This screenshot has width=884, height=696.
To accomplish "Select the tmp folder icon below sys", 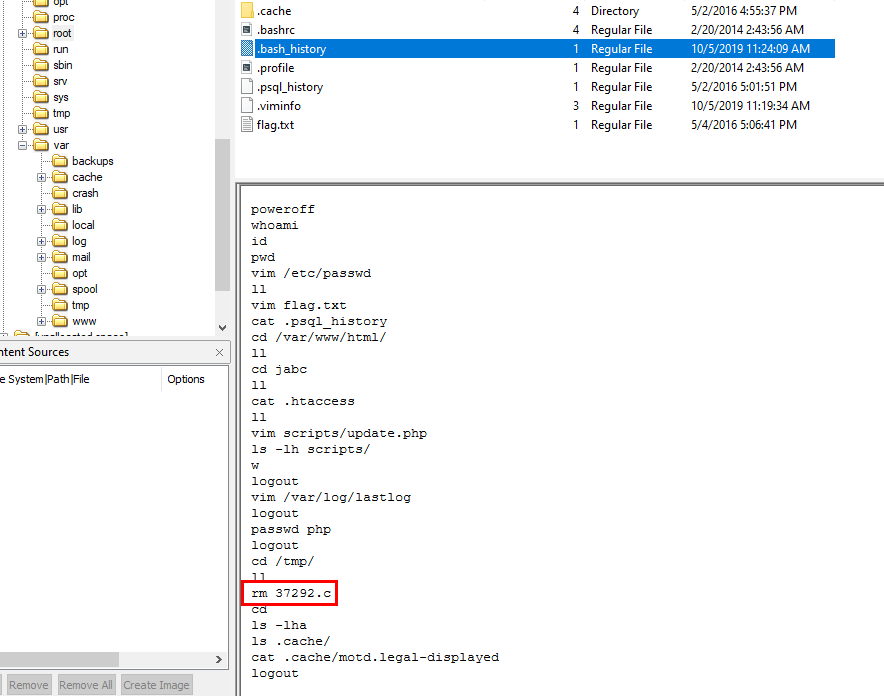I will (41, 113).
